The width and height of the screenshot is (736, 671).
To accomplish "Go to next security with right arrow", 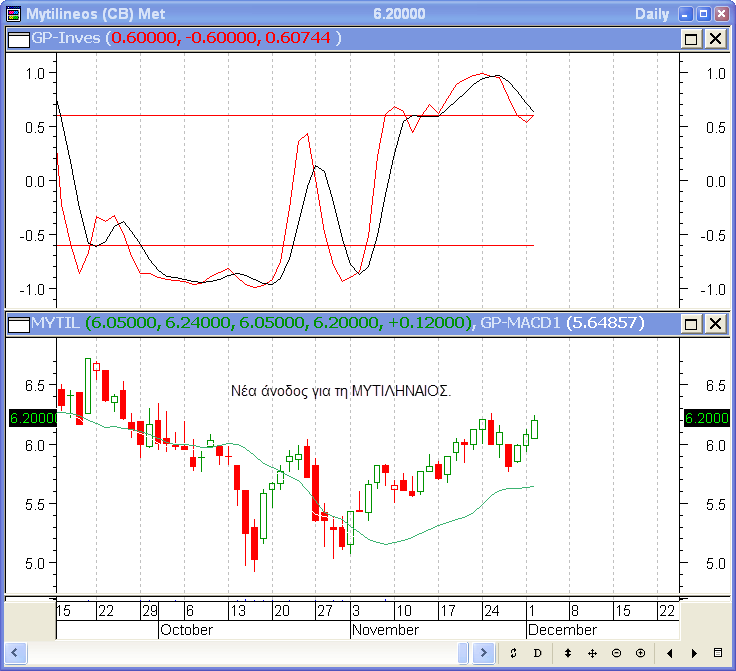I will coord(692,653).
